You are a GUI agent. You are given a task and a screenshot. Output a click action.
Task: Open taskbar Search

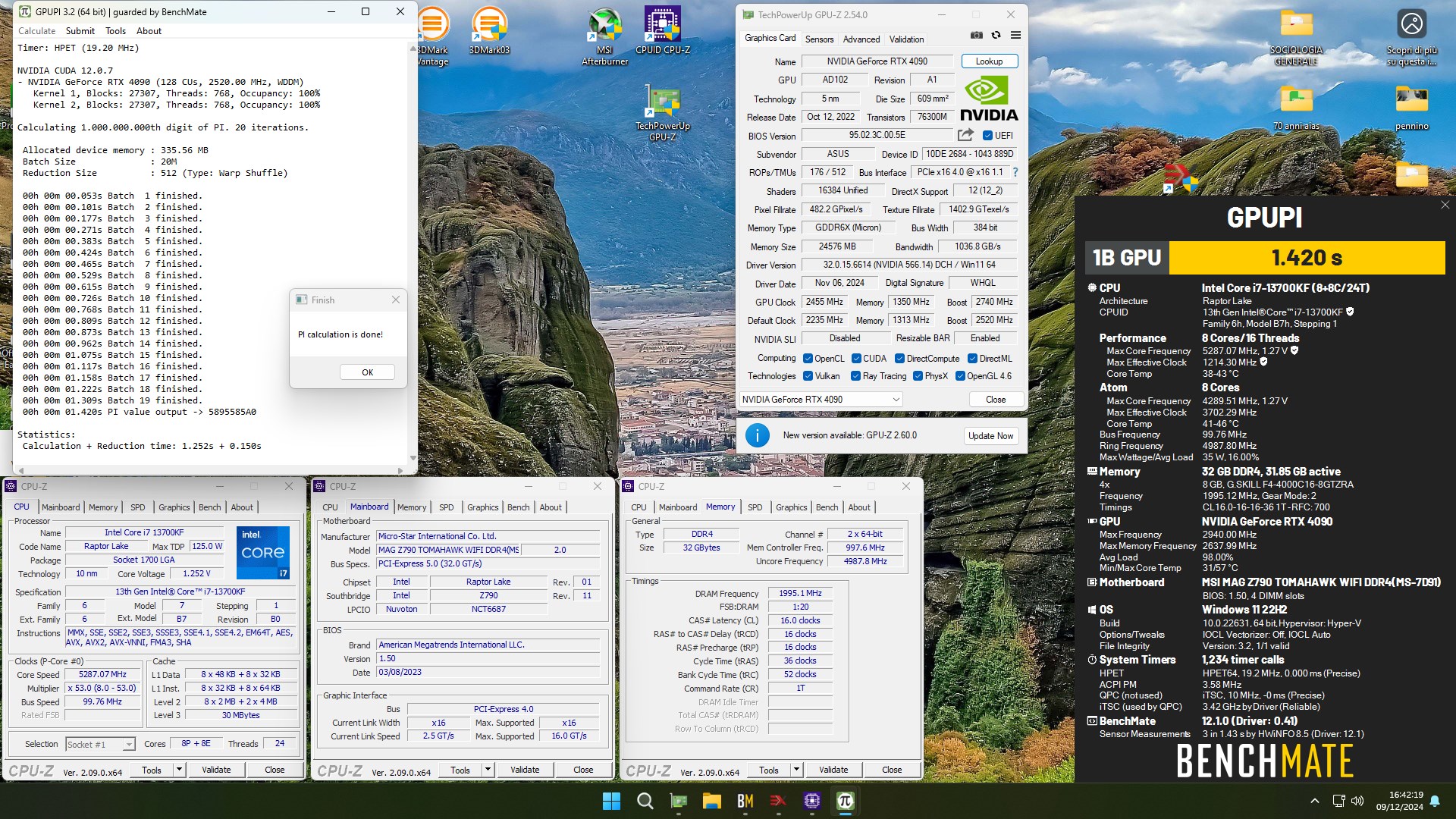pos(645,801)
